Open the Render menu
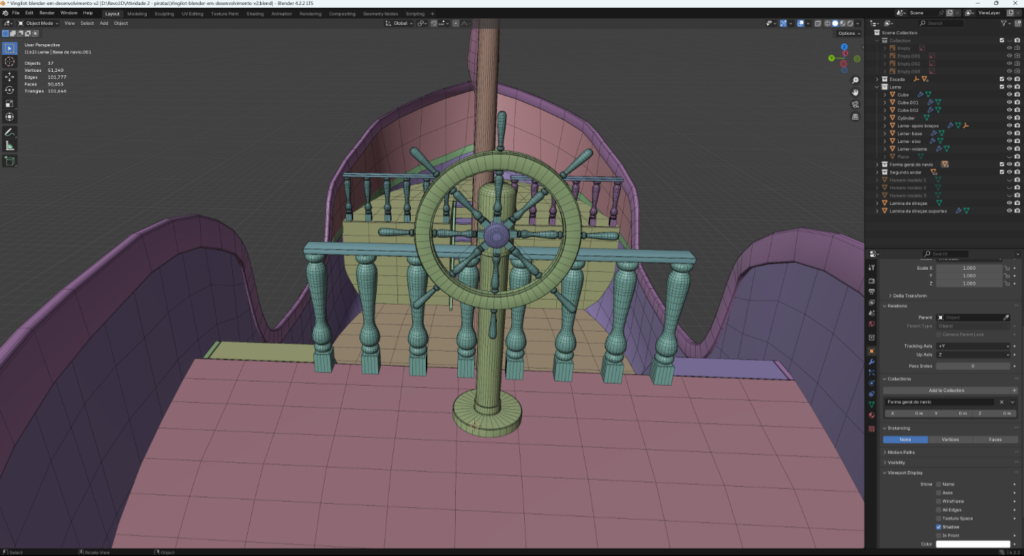Image resolution: width=1024 pixels, height=556 pixels. coord(46,13)
